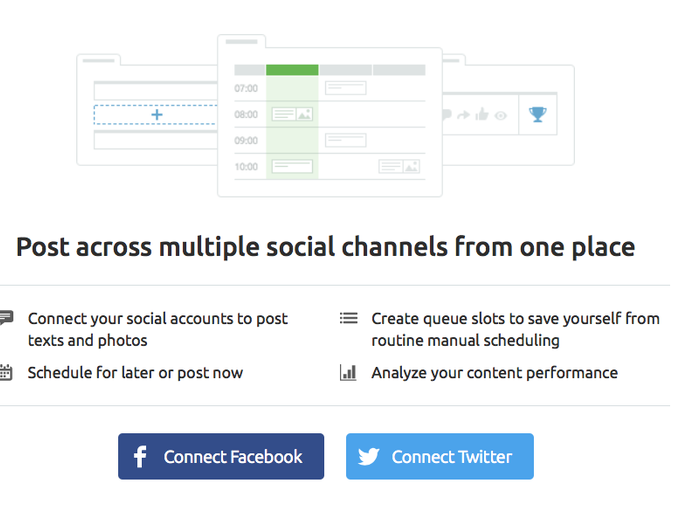
Task: Click the thumbs-up icon in the illustration
Action: [482, 115]
